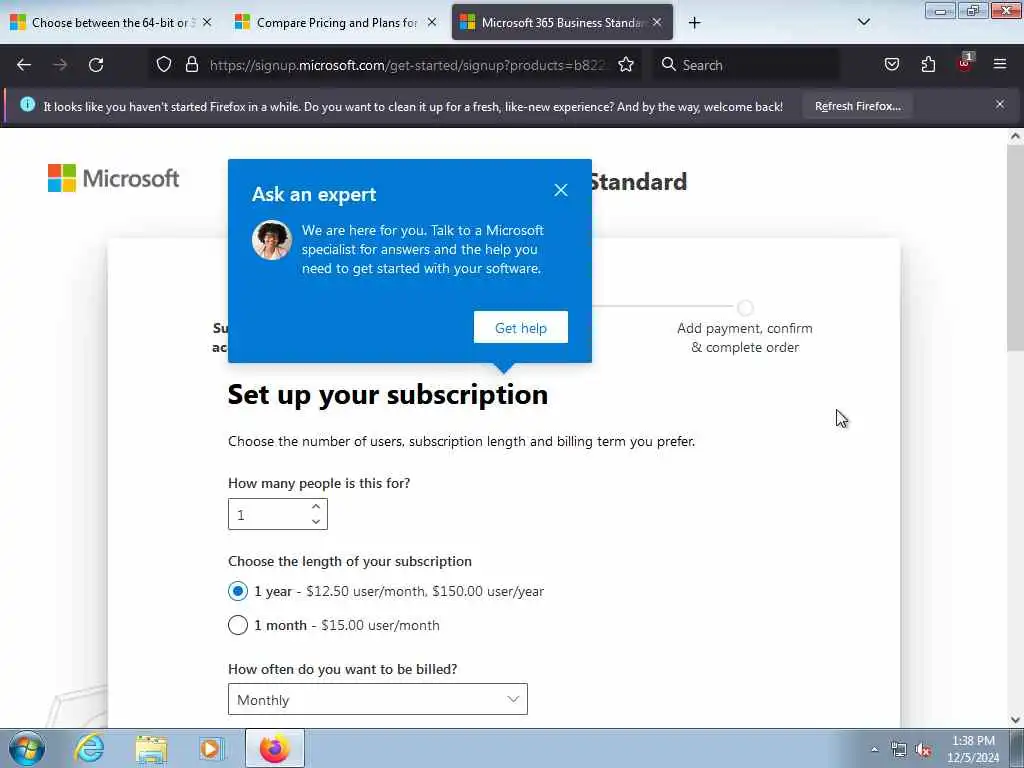The width and height of the screenshot is (1024, 768).
Task: Open a new browser tab
Action: (694, 23)
